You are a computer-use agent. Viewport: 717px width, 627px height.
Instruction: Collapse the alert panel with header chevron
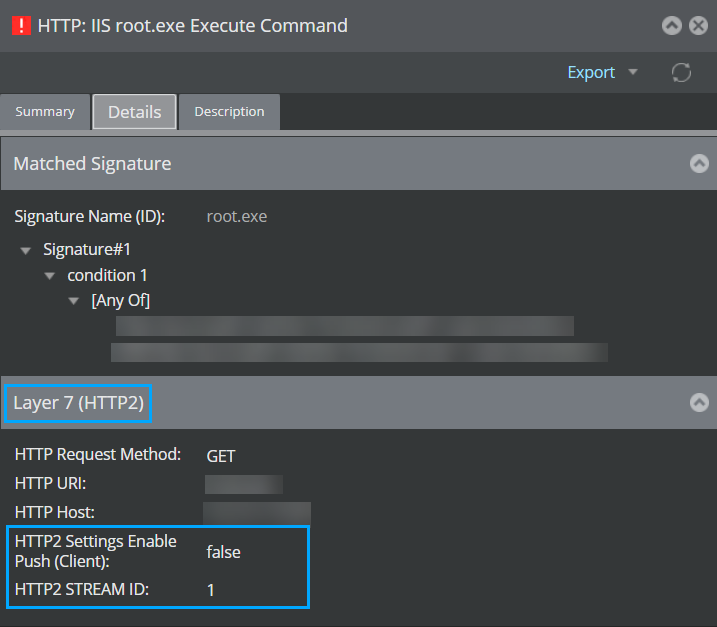pos(672,26)
